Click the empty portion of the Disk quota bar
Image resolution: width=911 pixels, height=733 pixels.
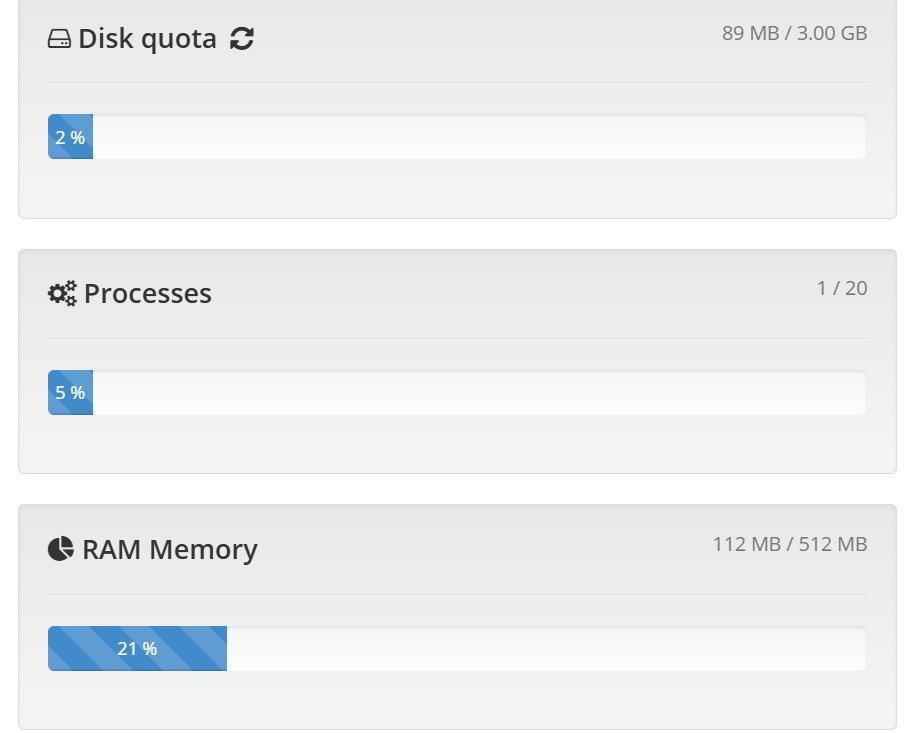click(x=480, y=137)
